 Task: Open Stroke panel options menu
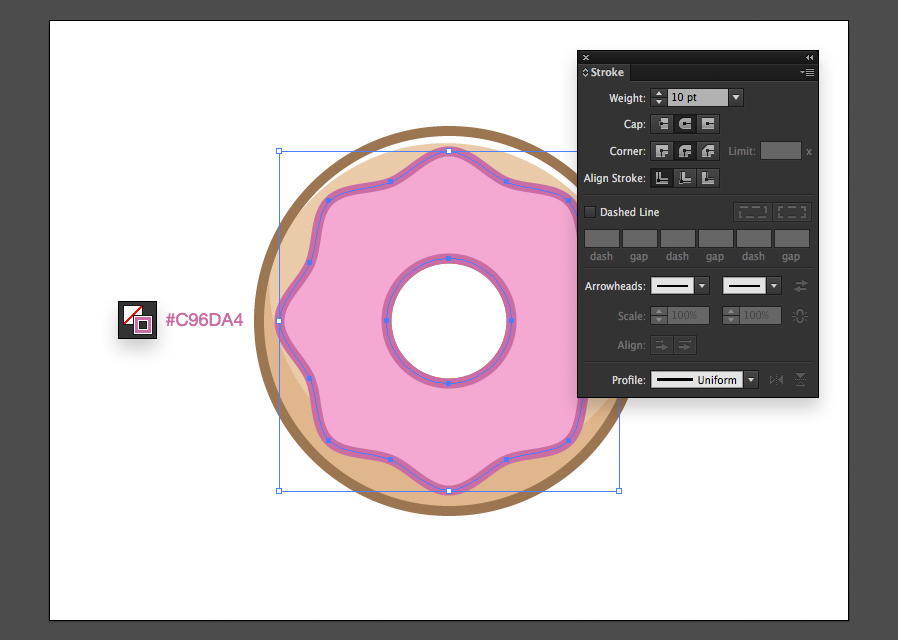(808, 73)
